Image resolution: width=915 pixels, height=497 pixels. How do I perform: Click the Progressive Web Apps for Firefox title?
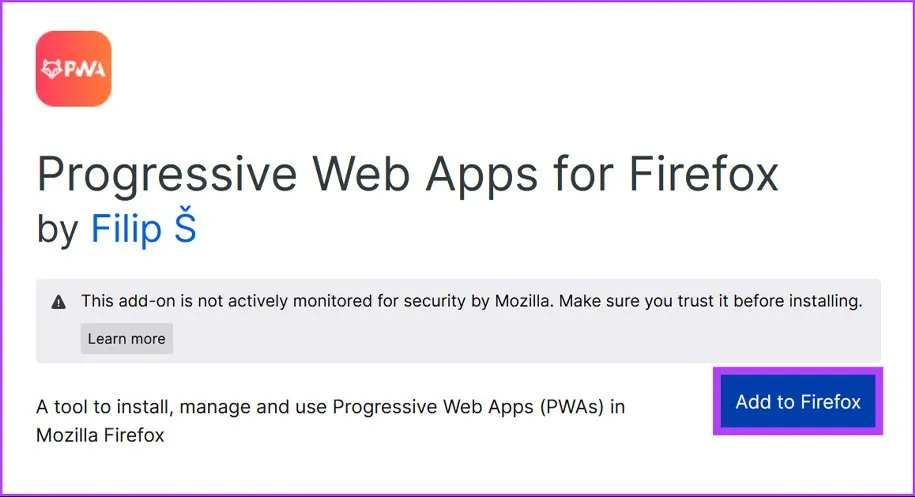[x=407, y=176]
